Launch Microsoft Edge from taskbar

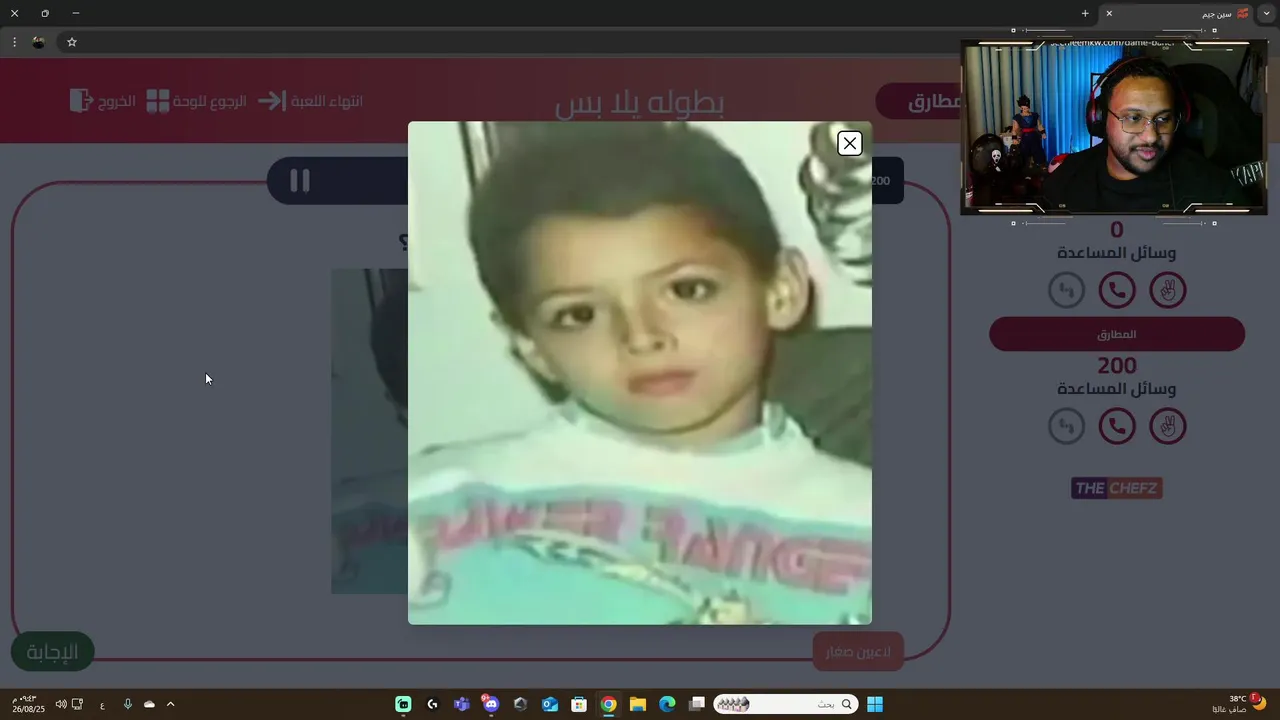[x=667, y=704]
